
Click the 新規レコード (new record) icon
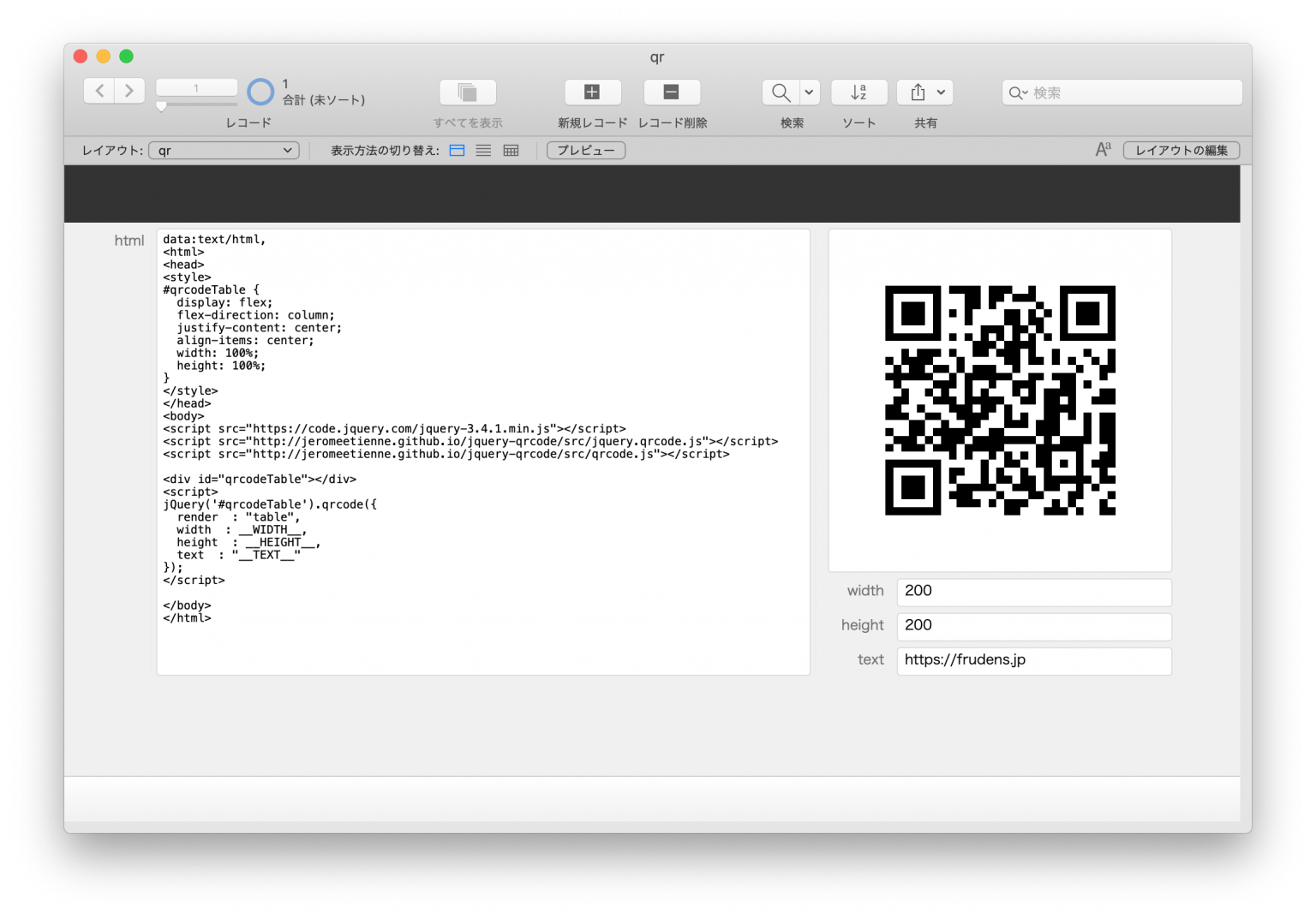[592, 92]
